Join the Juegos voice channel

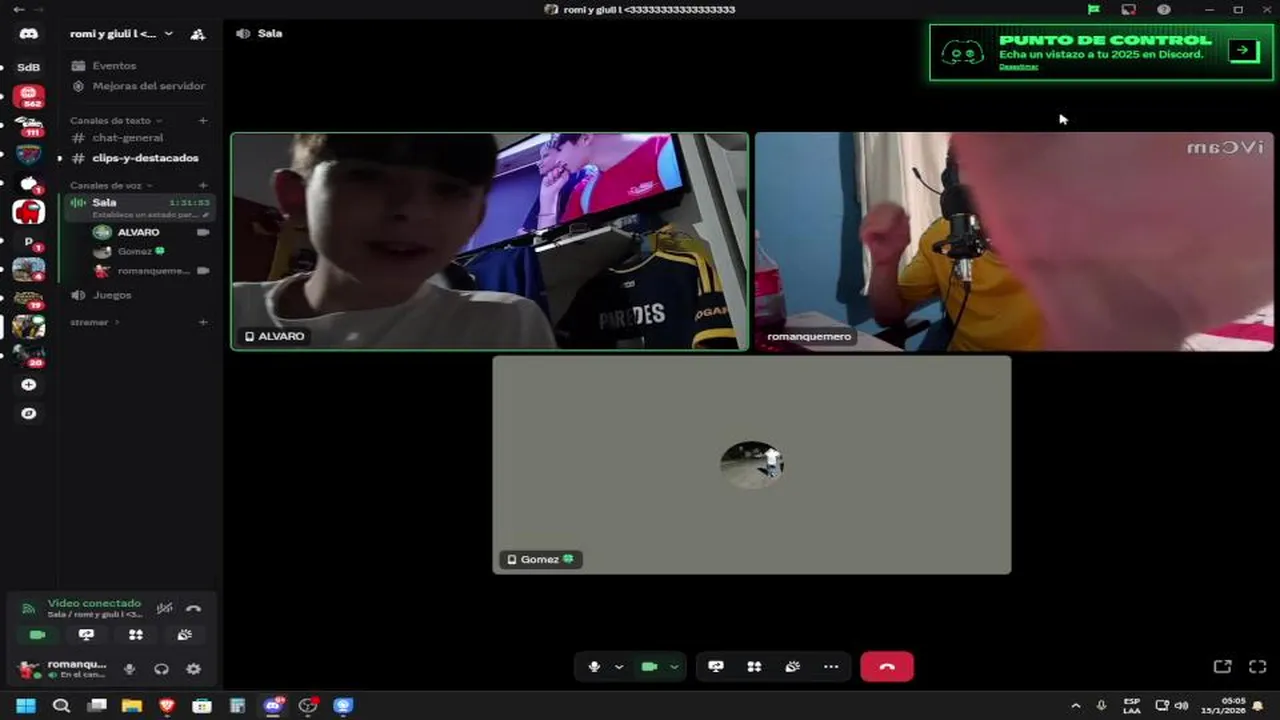138,295
